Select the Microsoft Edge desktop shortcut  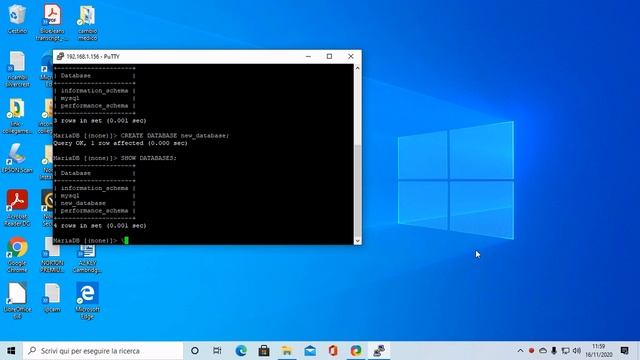(x=87, y=301)
